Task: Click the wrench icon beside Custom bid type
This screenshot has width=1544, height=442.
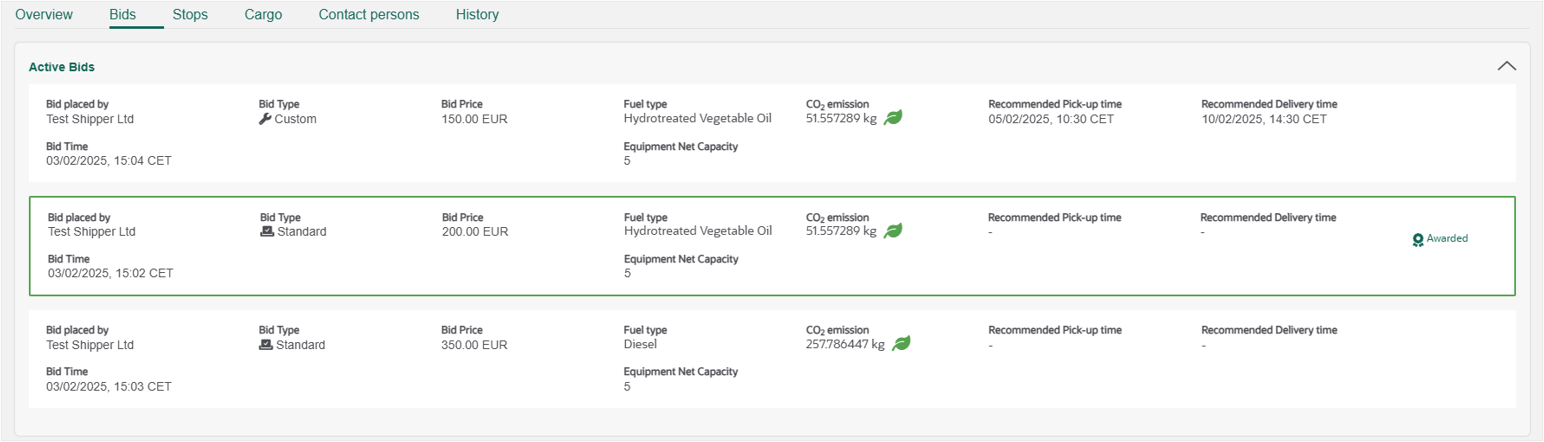Action: tap(265, 119)
